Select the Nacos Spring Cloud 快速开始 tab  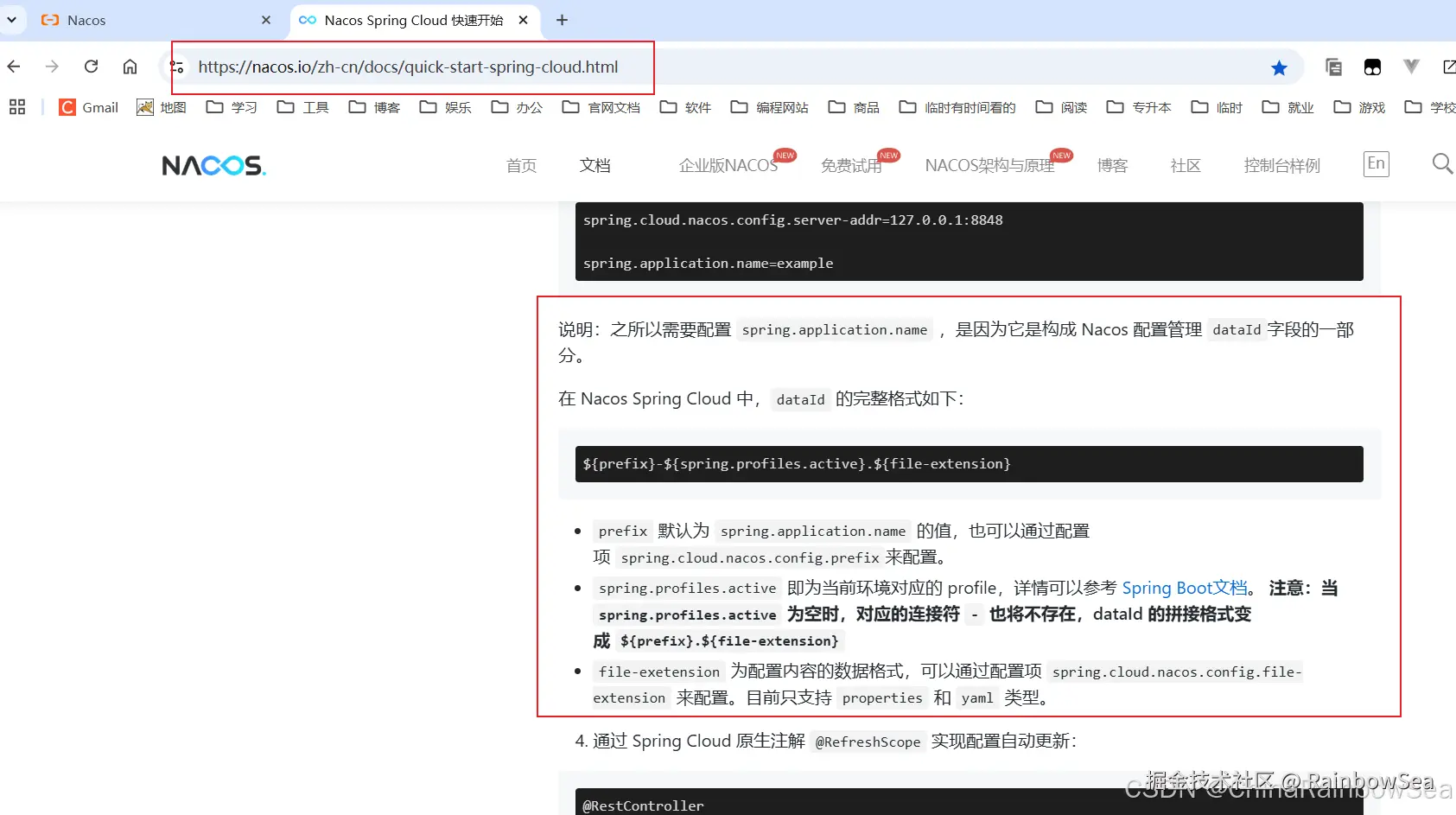tap(415, 20)
